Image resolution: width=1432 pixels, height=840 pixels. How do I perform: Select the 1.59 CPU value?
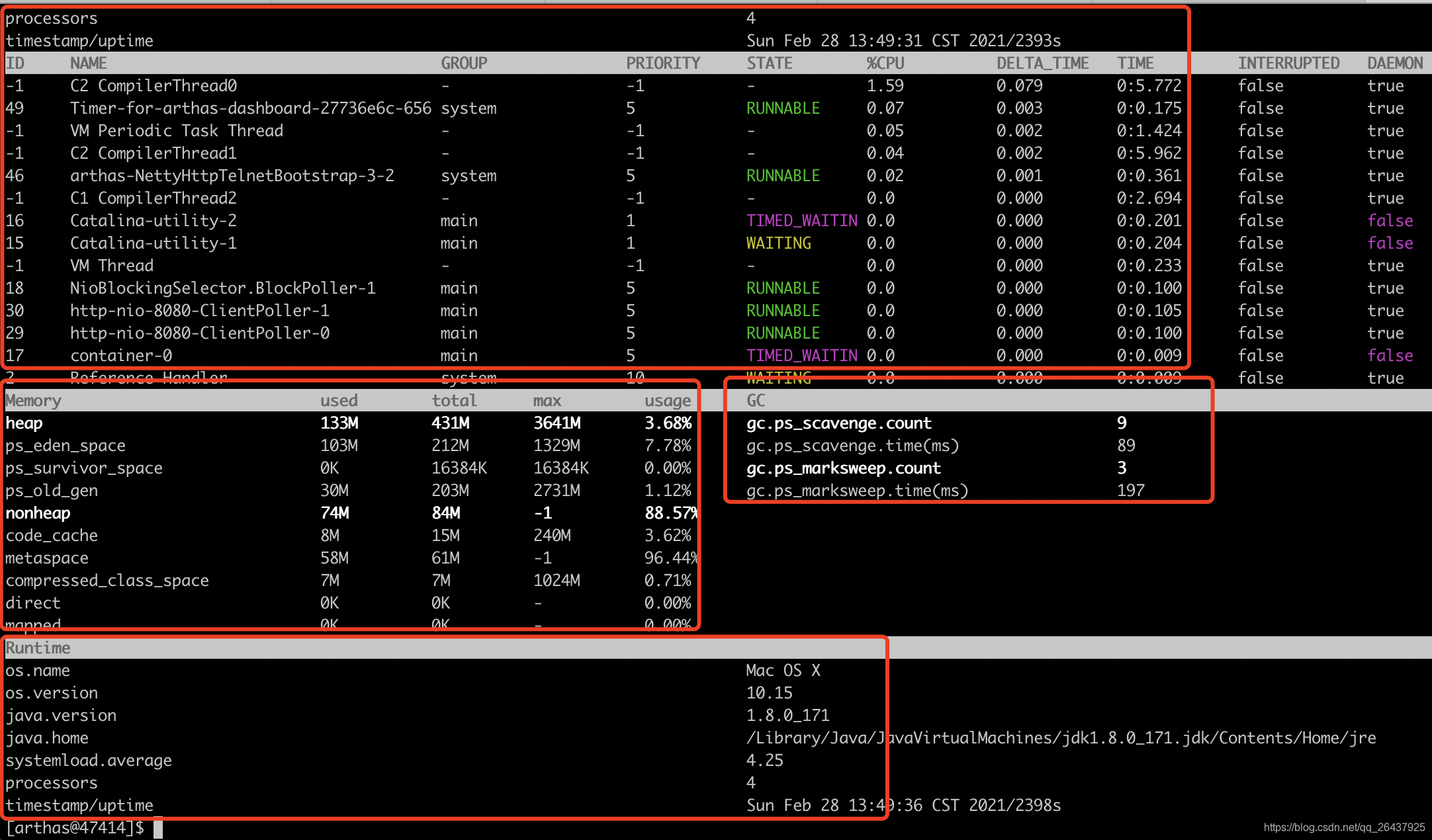pyautogui.click(x=885, y=86)
